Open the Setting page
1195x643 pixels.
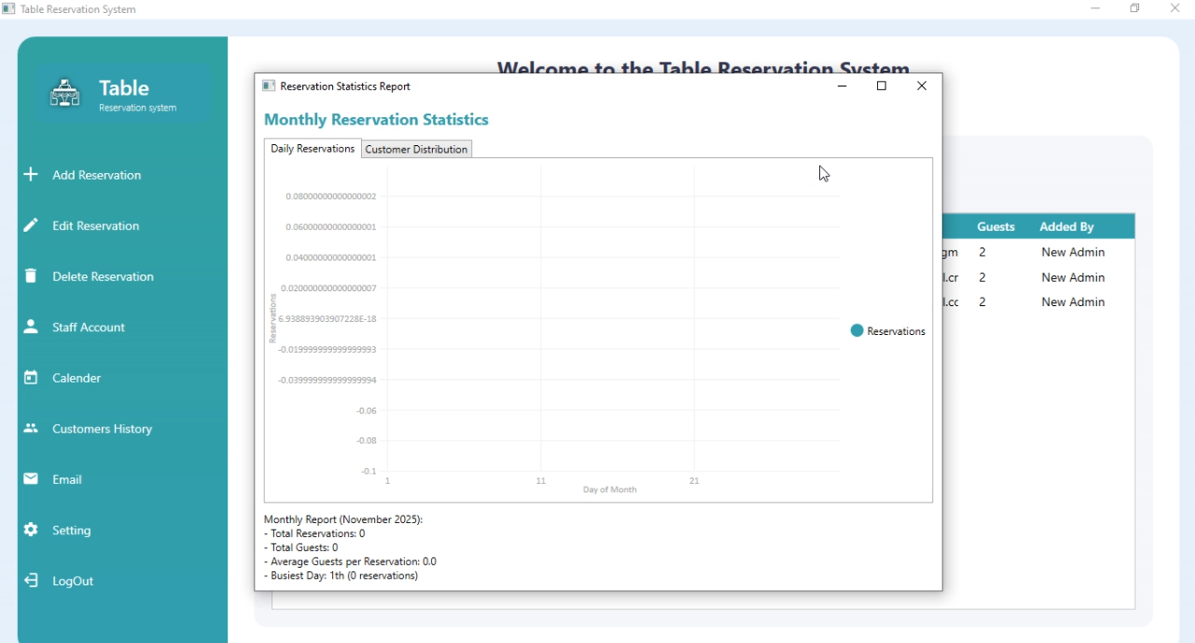click(72, 530)
